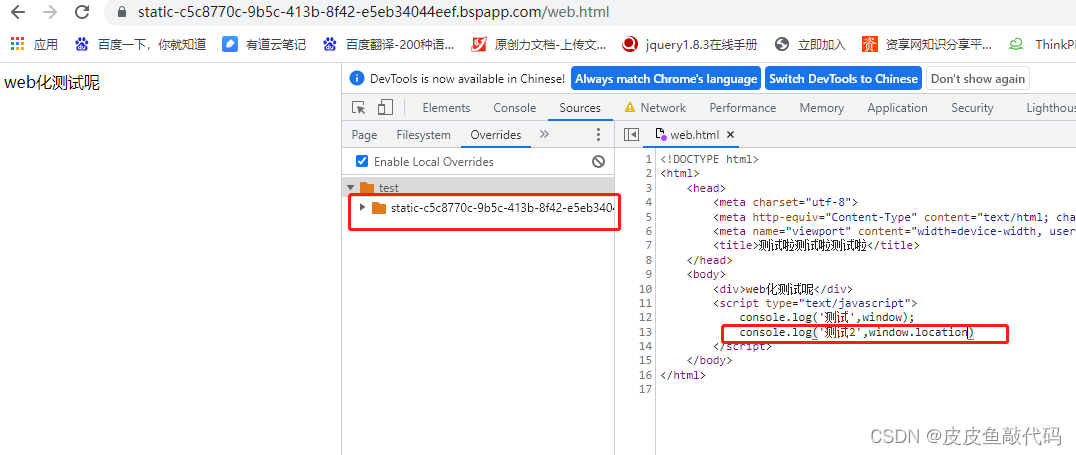Screen dimensions: 1076x455
Task: Click the clear overrides configuration icon
Action: [x=598, y=162]
